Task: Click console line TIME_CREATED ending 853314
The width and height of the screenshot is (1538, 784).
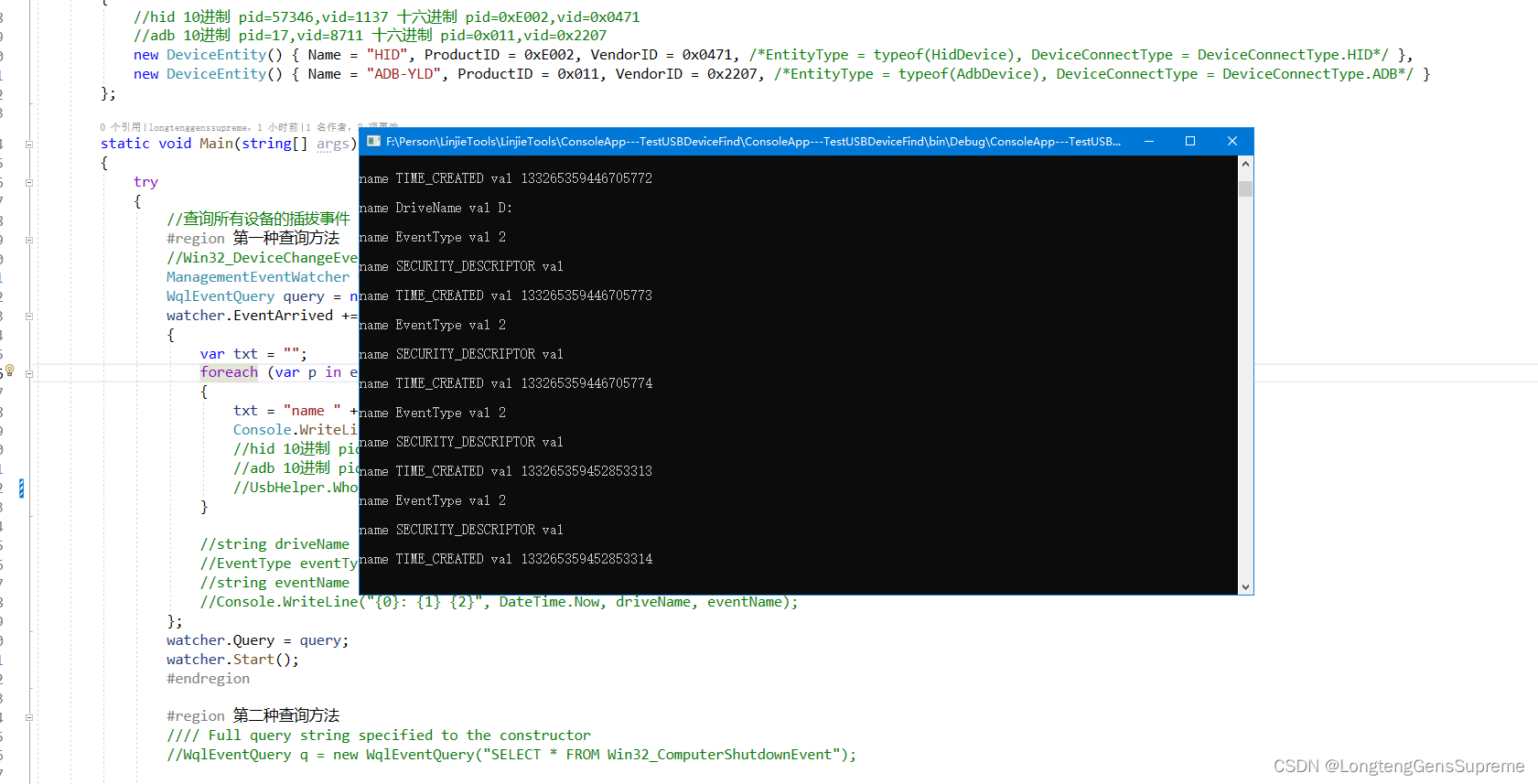Action: [506, 559]
